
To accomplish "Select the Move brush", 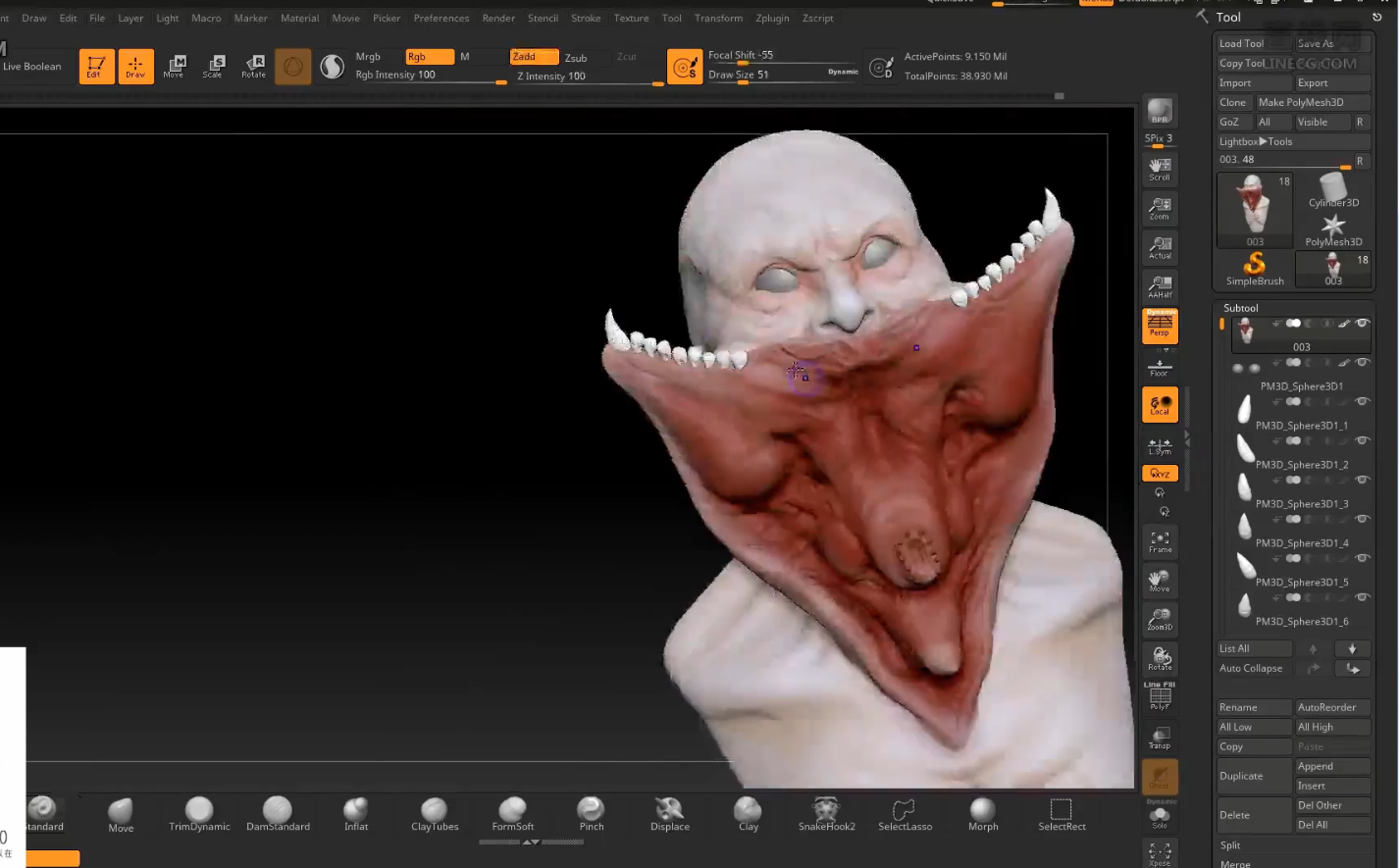I will [121, 814].
